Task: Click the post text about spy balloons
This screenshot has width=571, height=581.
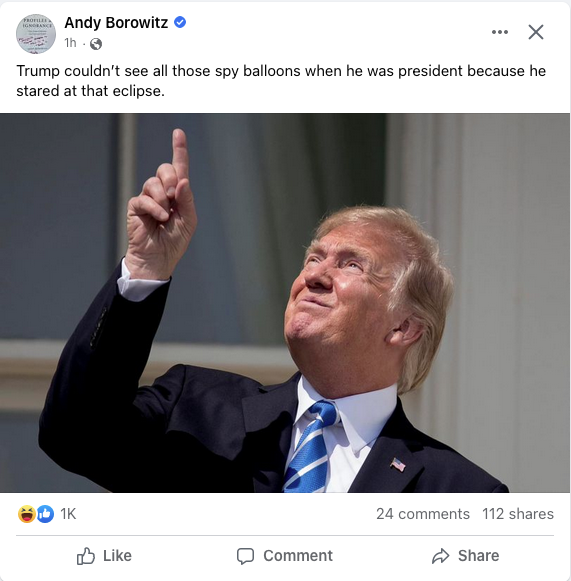Action: 281,81
